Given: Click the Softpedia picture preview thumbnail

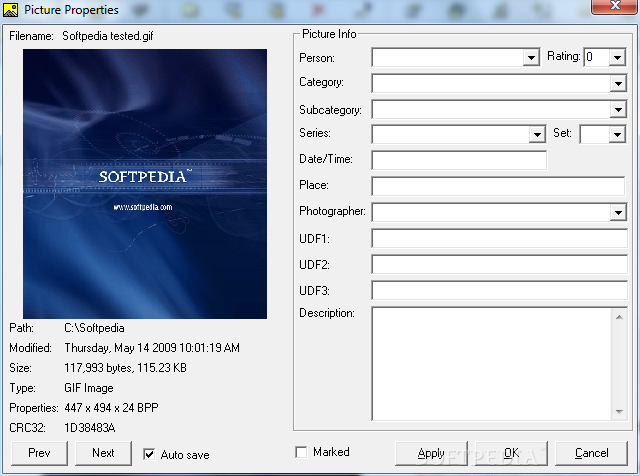Looking at the screenshot, I should (145, 184).
